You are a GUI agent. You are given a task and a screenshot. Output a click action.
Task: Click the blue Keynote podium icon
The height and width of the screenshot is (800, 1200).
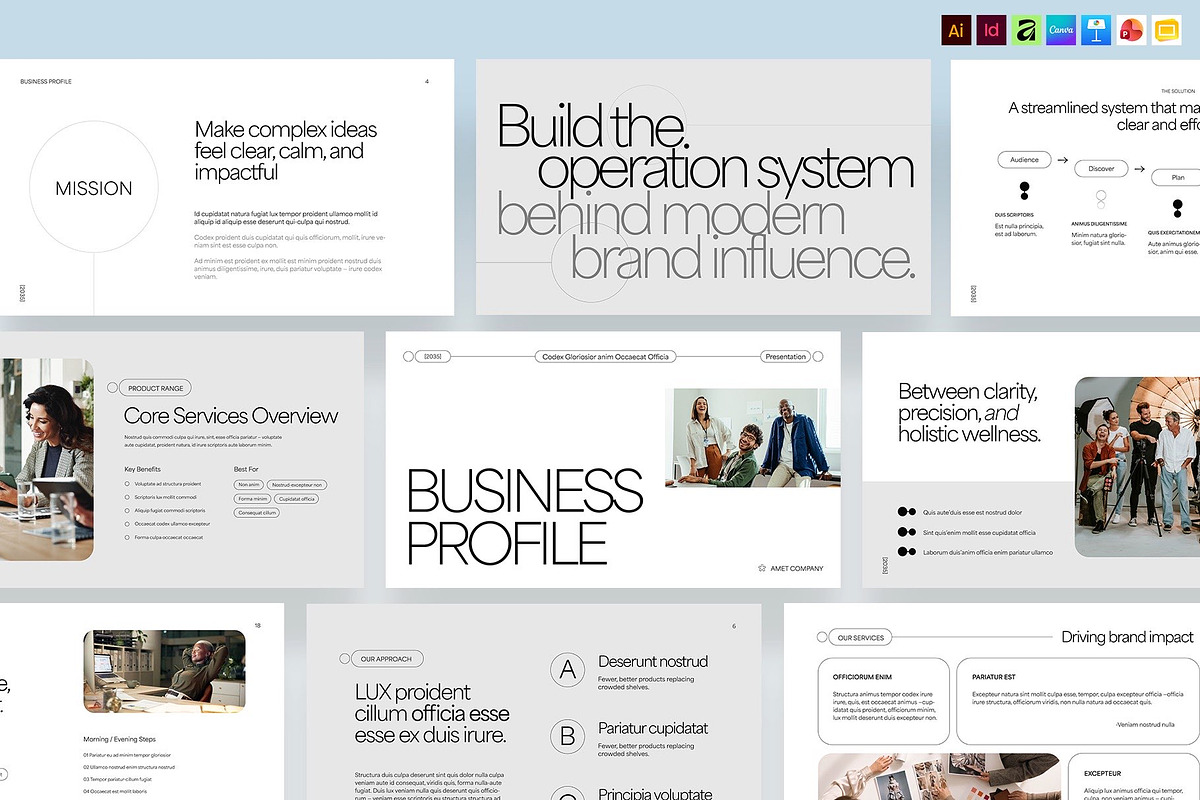point(1097,30)
